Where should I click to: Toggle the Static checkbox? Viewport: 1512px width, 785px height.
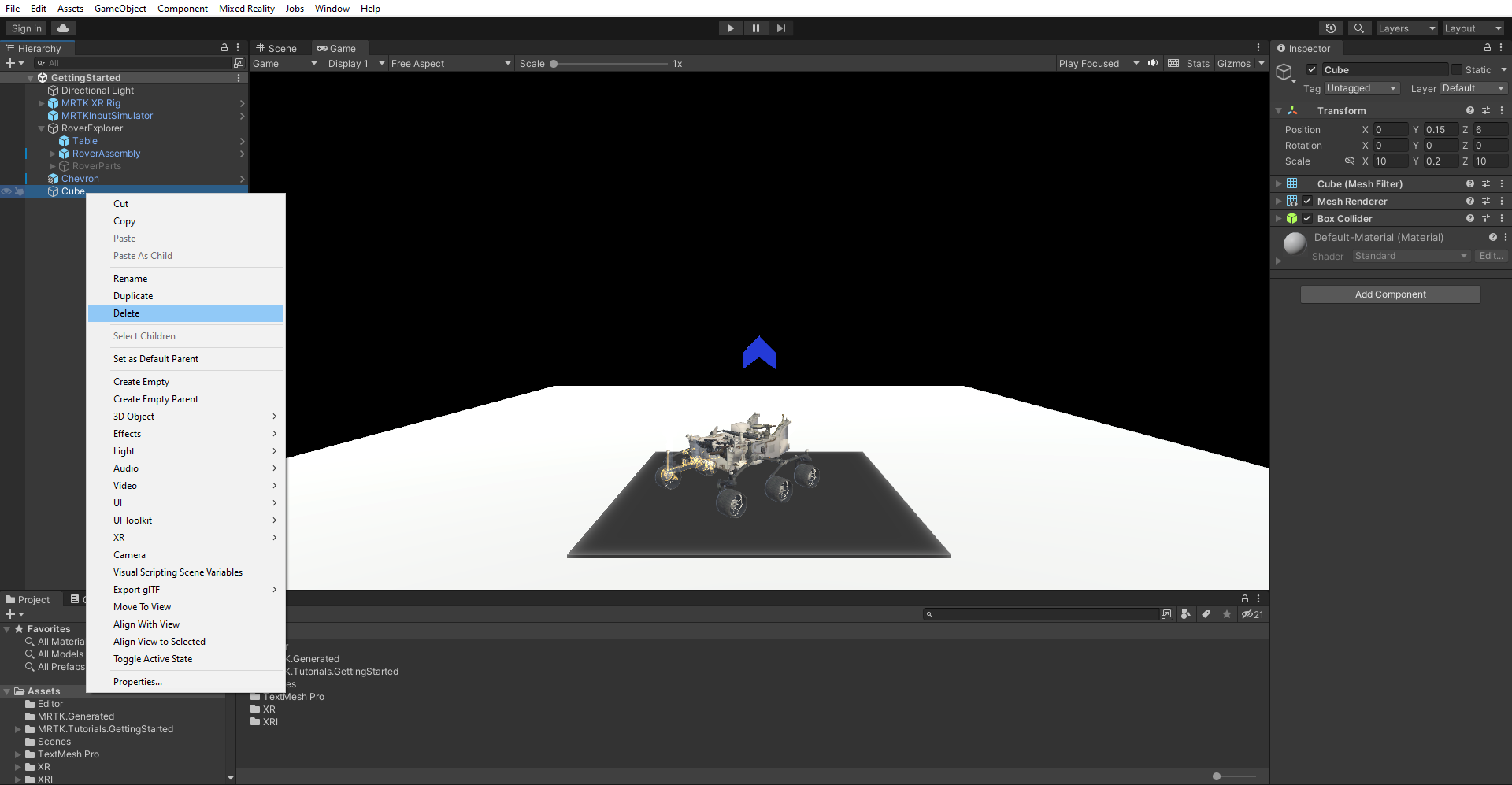(1457, 69)
